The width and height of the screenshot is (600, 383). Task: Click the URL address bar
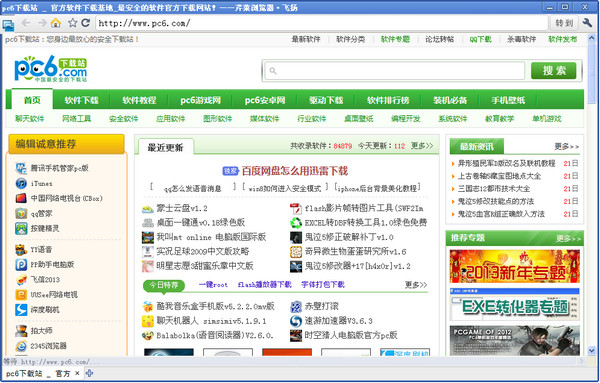321,23
